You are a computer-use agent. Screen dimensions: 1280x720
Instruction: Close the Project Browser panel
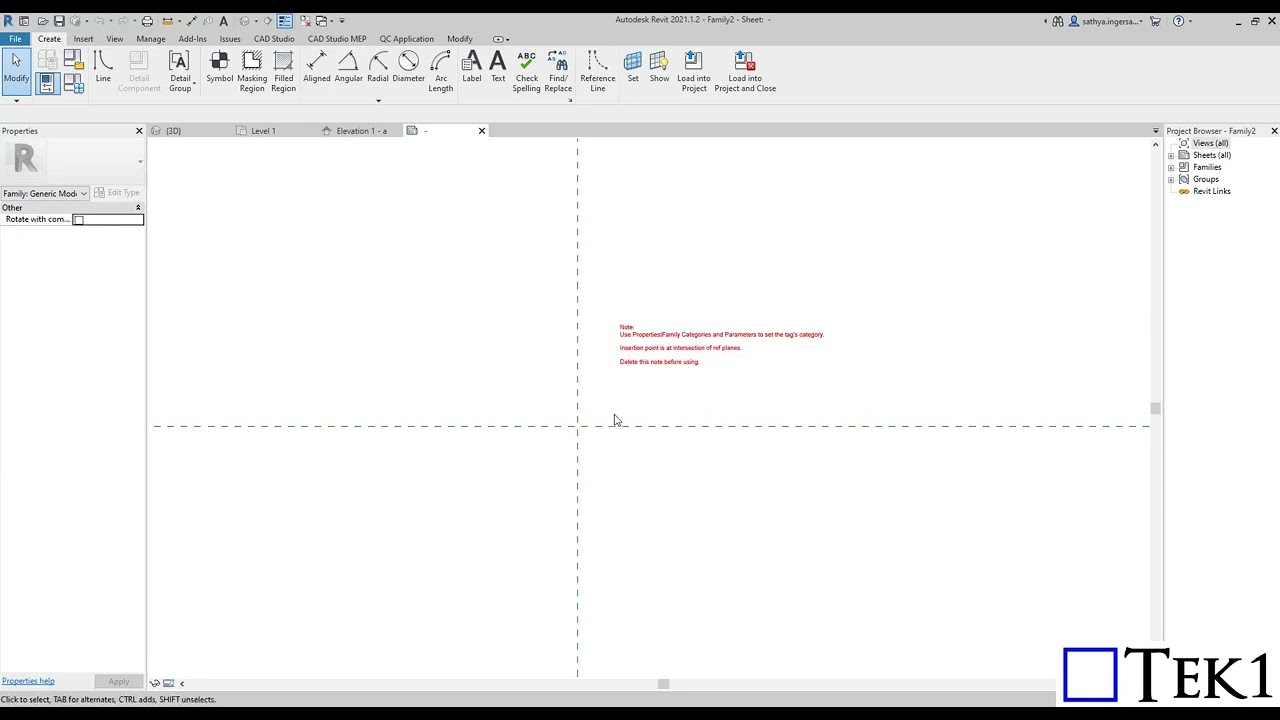pos(1274,131)
